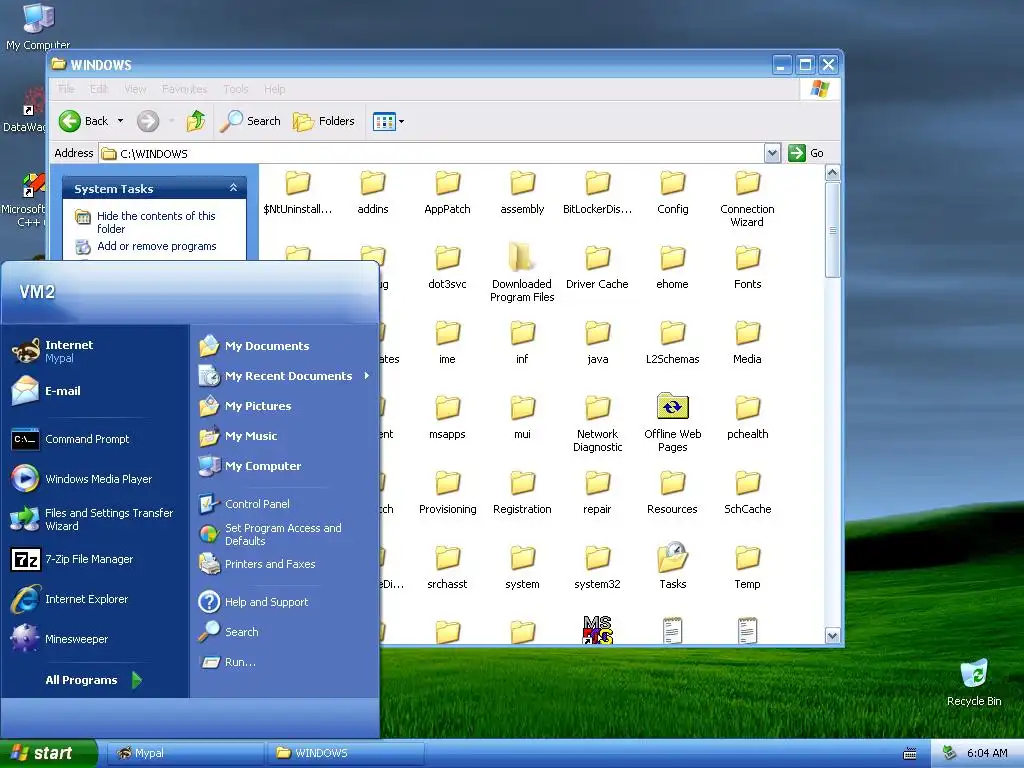Open the File menu
Viewport: 1024px width, 768px height.
click(66, 89)
